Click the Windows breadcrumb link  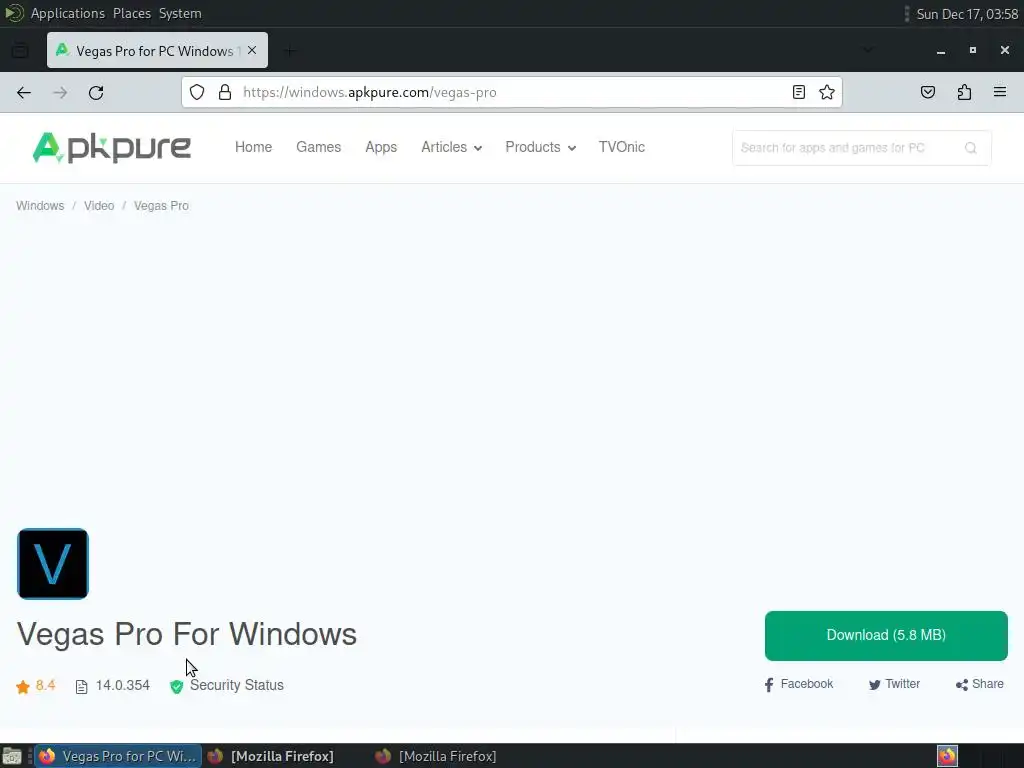[x=40, y=206]
